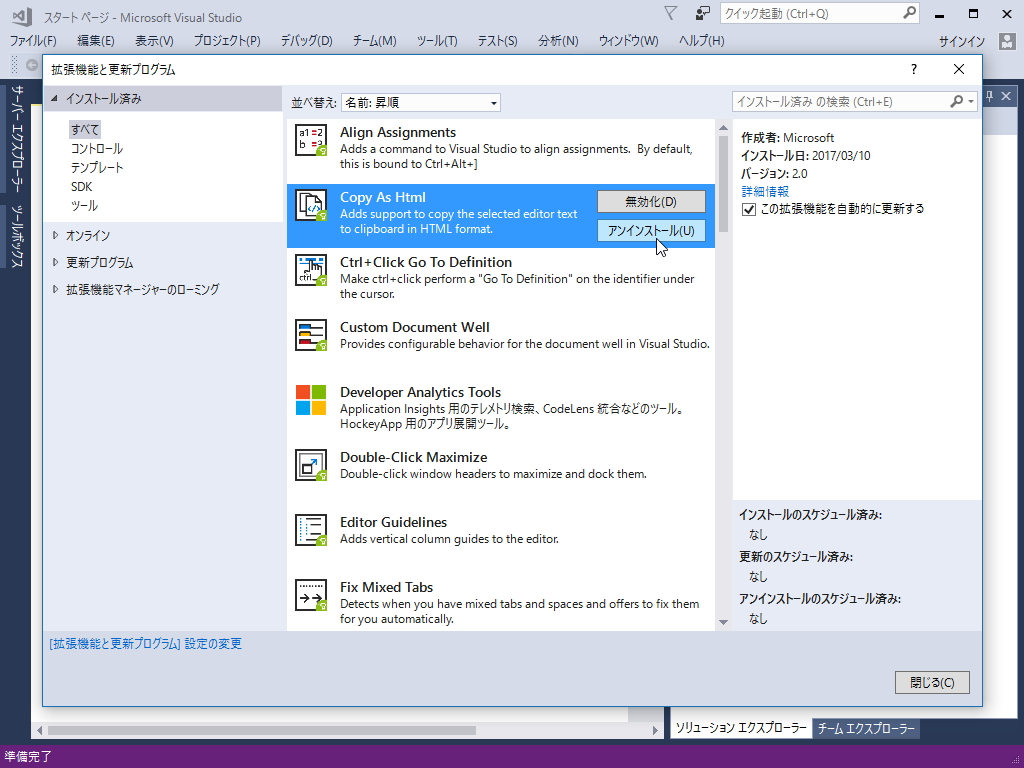The height and width of the screenshot is (768, 1024).
Task: Click the quick launch search magnifier icon
Action: (x=909, y=13)
